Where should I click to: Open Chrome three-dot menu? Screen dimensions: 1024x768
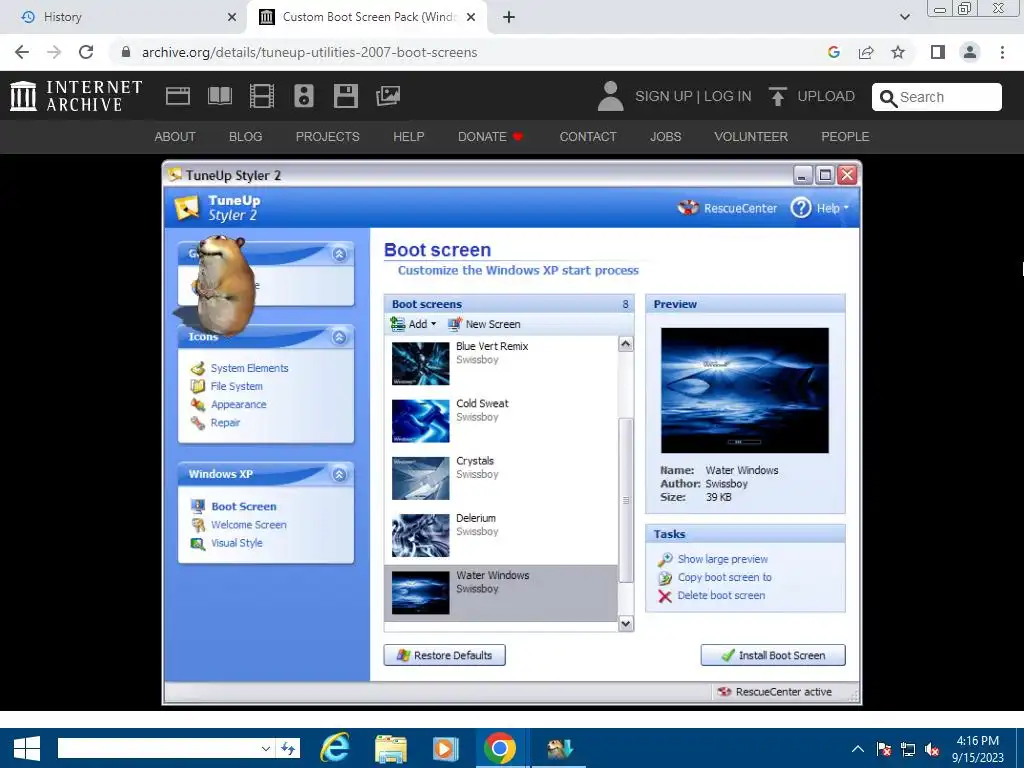coord(1002,52)
